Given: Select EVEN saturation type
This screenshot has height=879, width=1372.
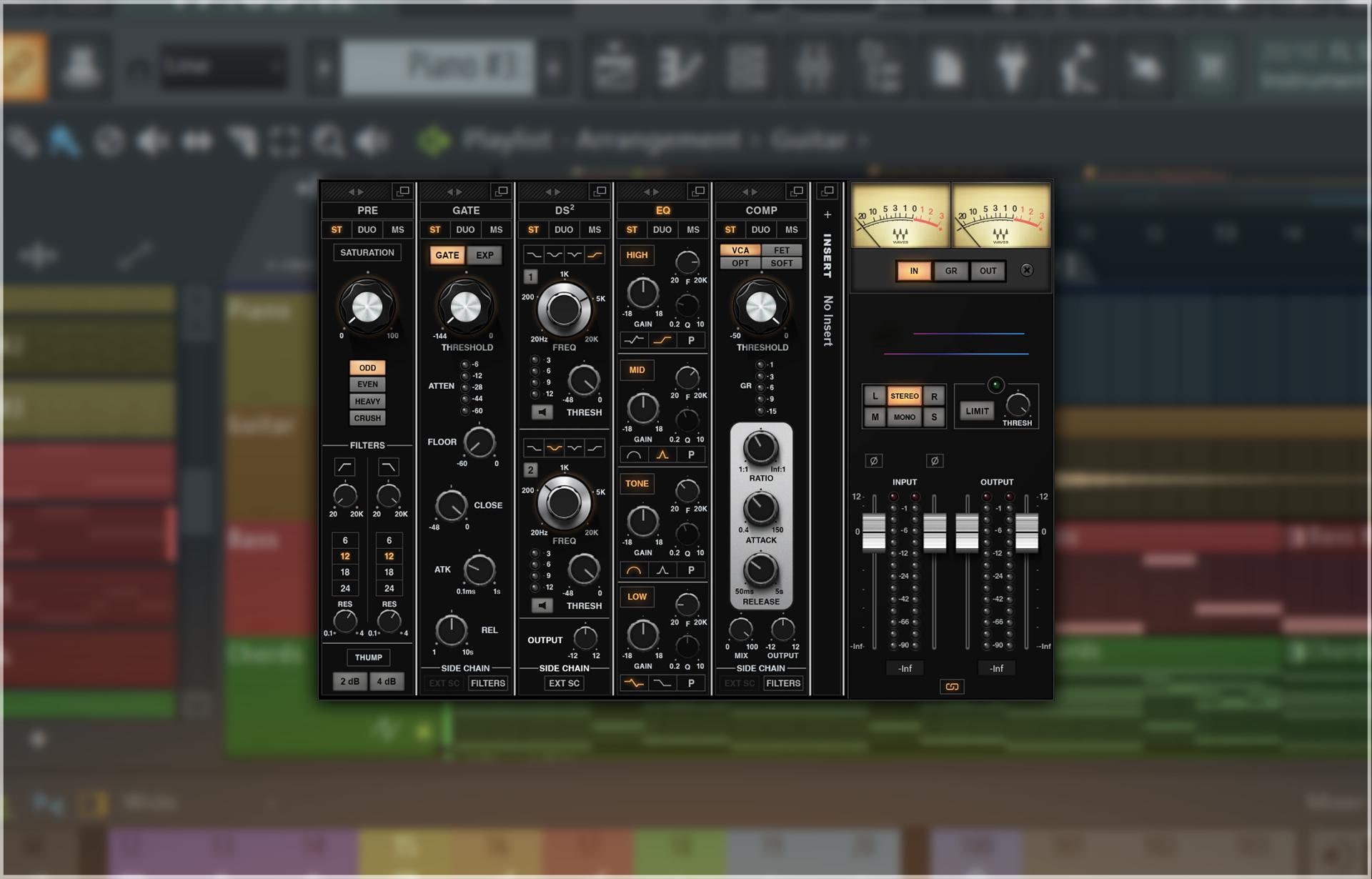Looking at the screenshot, I should [x=367, y=384].
